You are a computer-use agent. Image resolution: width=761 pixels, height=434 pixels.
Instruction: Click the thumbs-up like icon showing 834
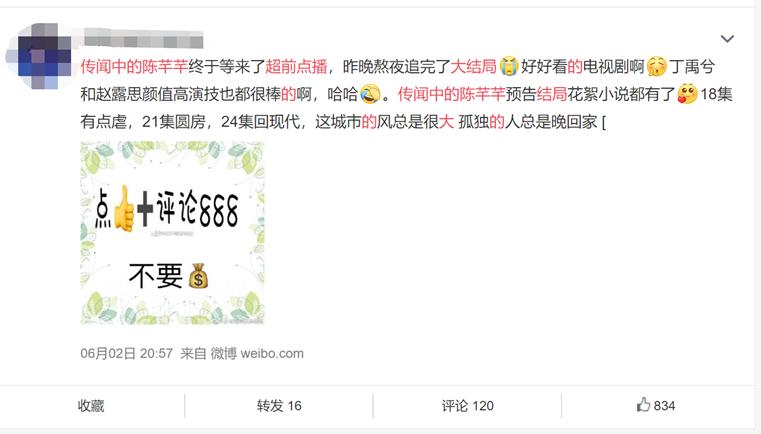[x=644, y=405]
